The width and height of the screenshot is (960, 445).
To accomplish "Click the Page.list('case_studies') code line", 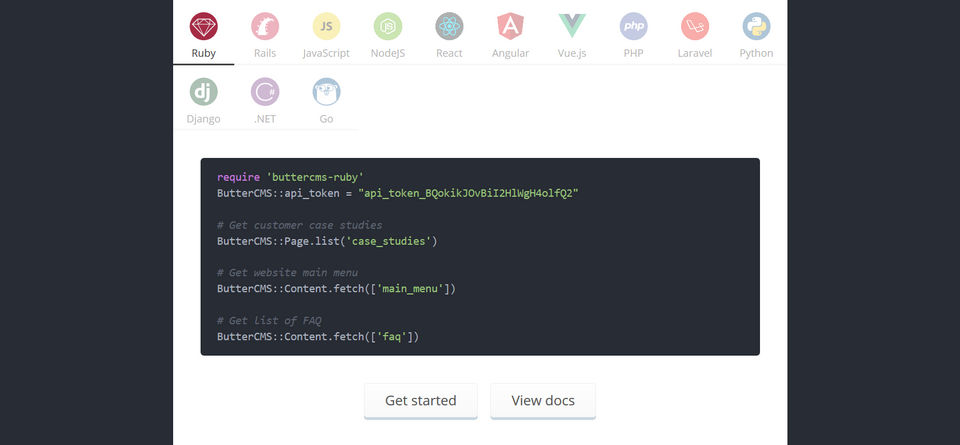I will pyautogui.click(x=327, y=241).
